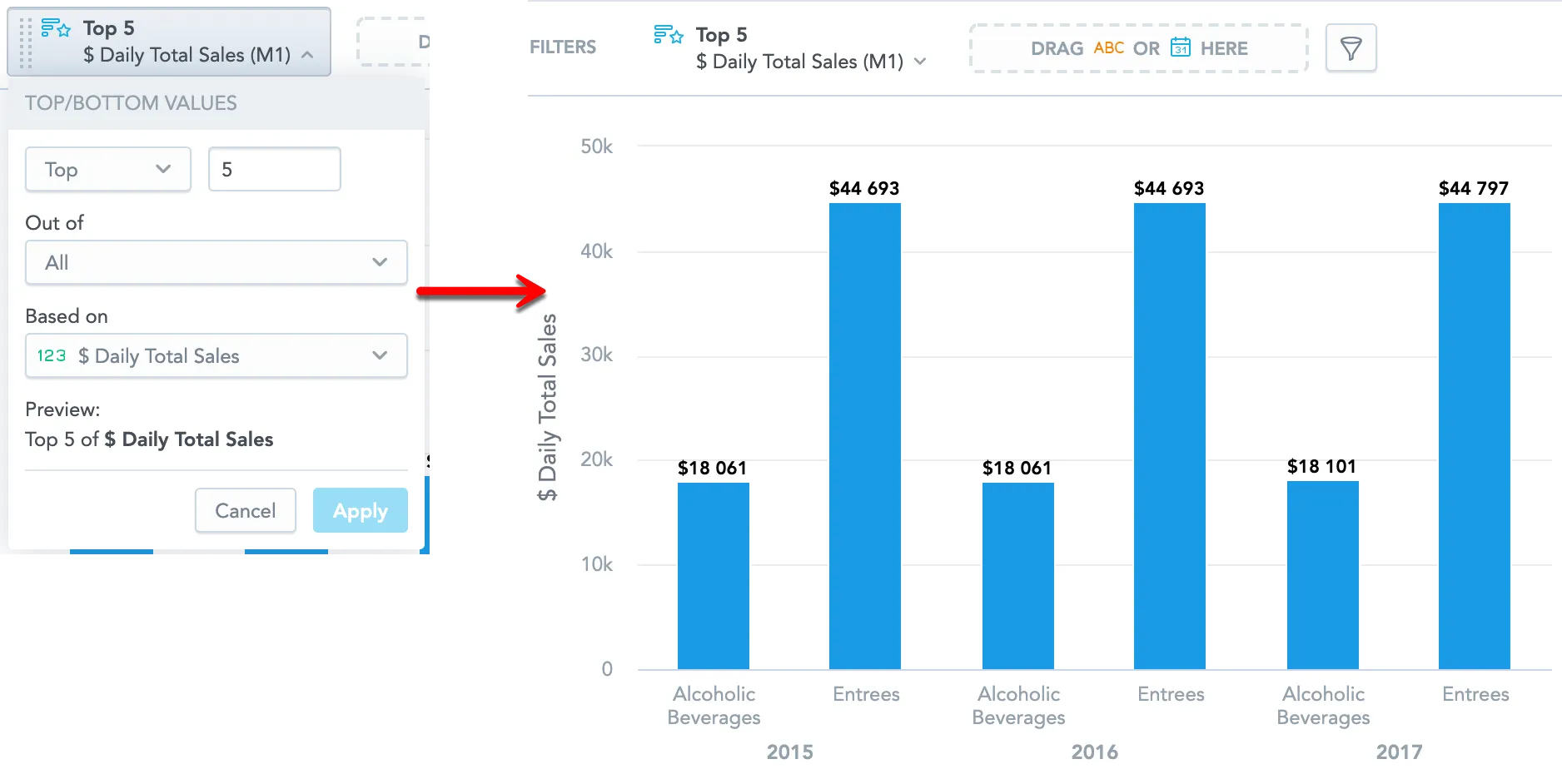Click the Cancel button
1562x784 pixels.
click(245, 510)
